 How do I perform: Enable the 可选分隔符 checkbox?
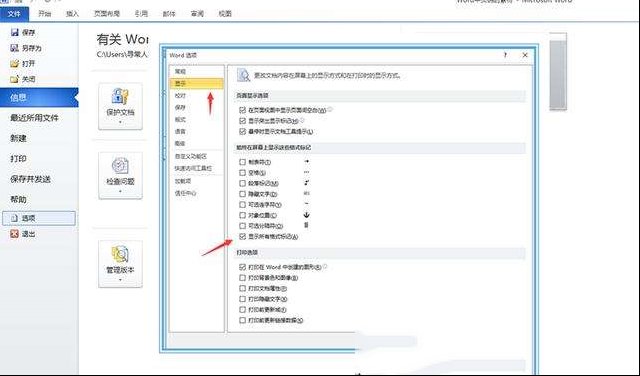242,226
